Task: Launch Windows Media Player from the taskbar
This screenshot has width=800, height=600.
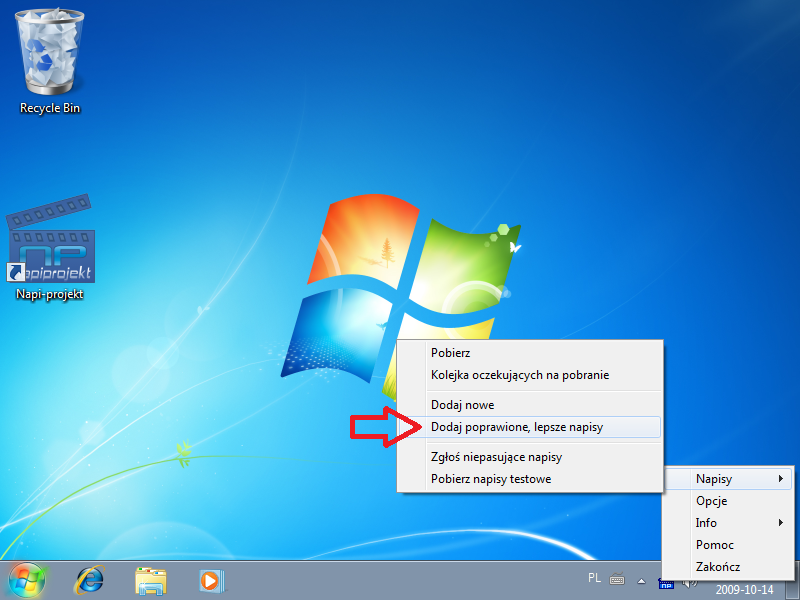Action: coord(210,581)
